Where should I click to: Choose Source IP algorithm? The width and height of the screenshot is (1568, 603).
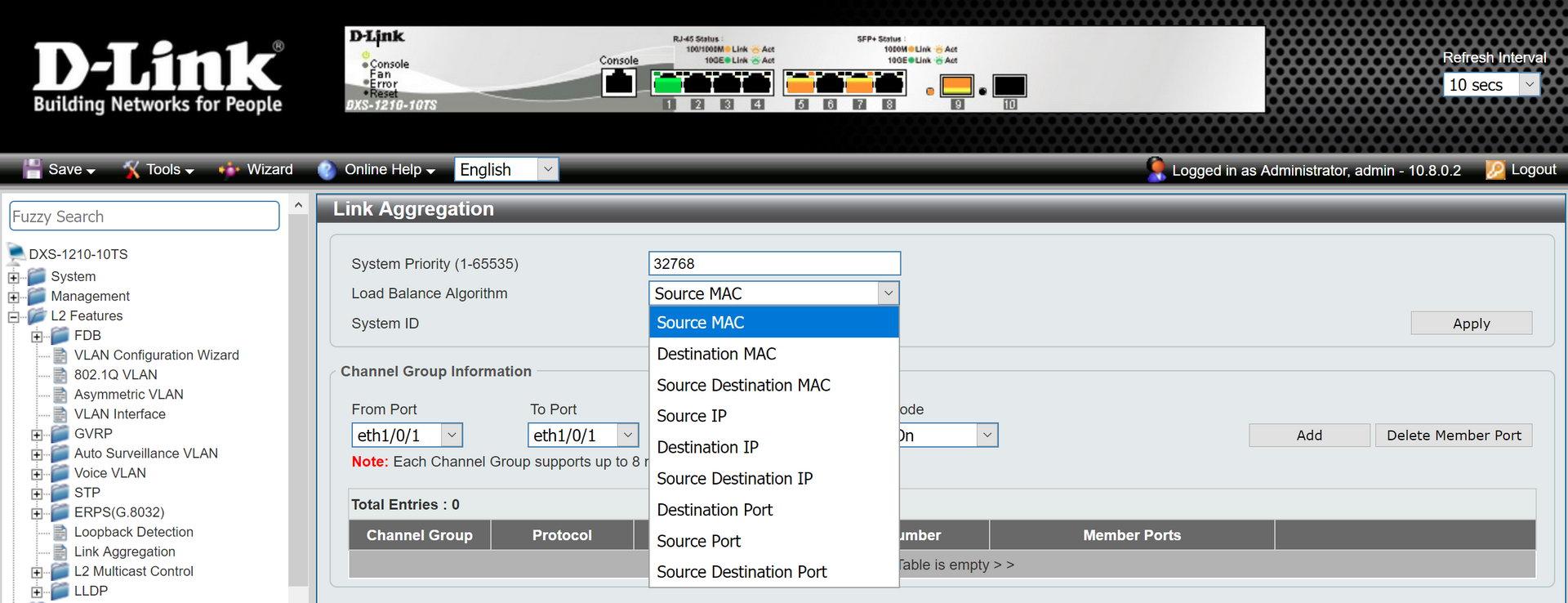pyautogui.click(x=774, y=416)
